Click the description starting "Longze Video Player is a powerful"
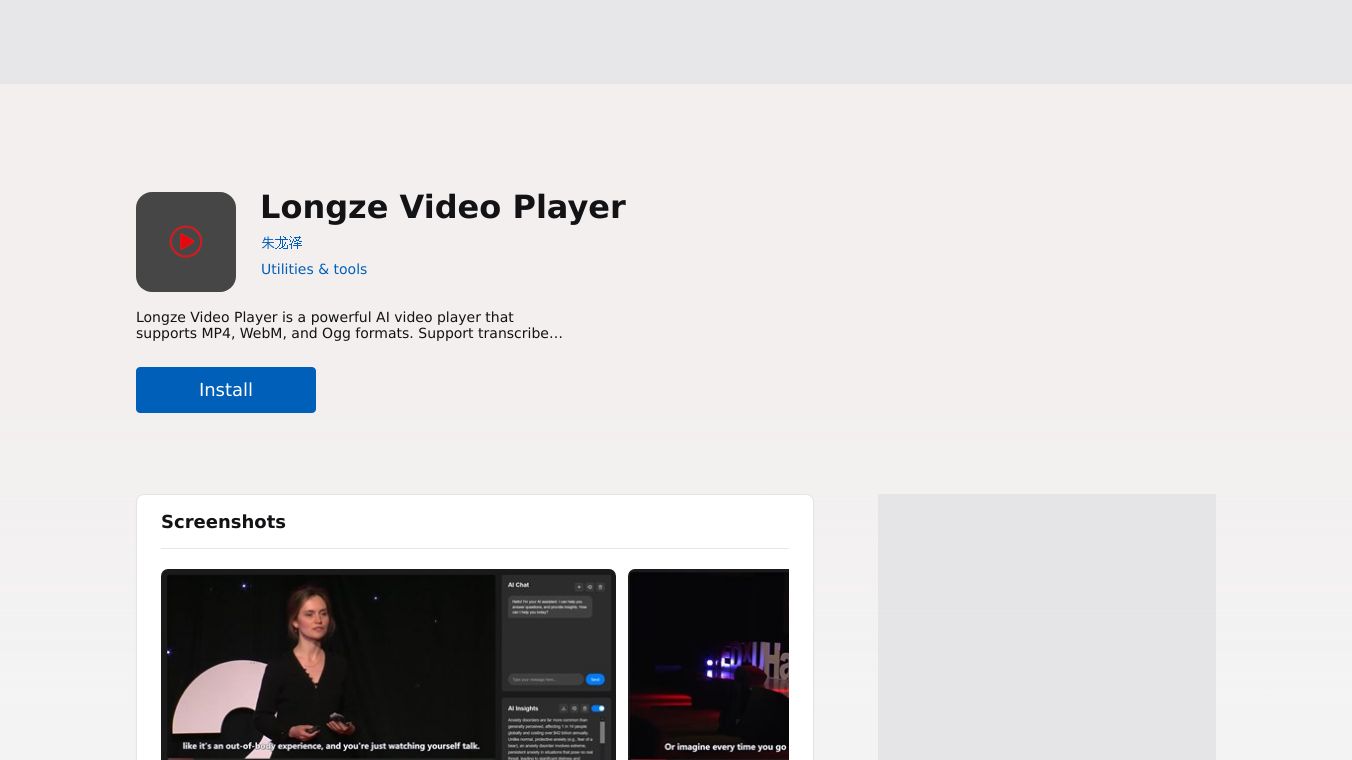This screenshot has height=760, width=1352. [x=350, y=325]
